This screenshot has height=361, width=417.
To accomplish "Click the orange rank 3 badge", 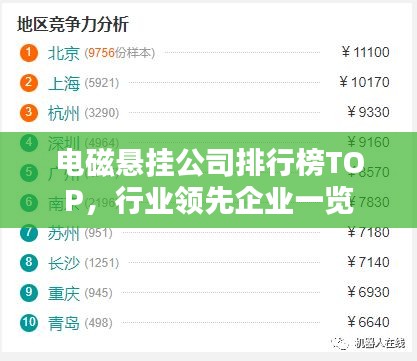I will pyautogui.click(x=29, y=113).
